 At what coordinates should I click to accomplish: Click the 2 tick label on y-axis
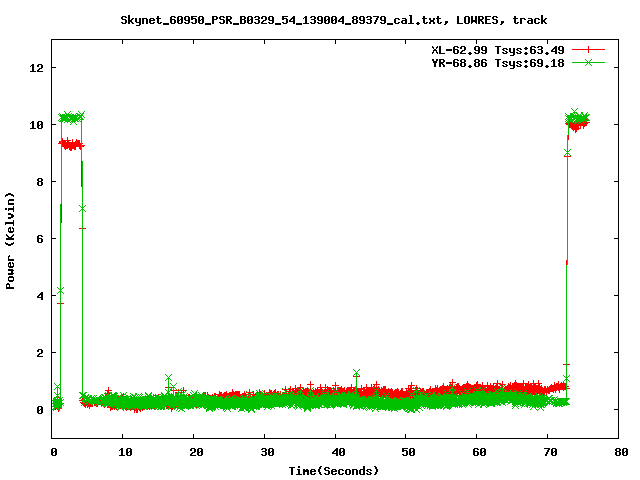click(41, 353)
